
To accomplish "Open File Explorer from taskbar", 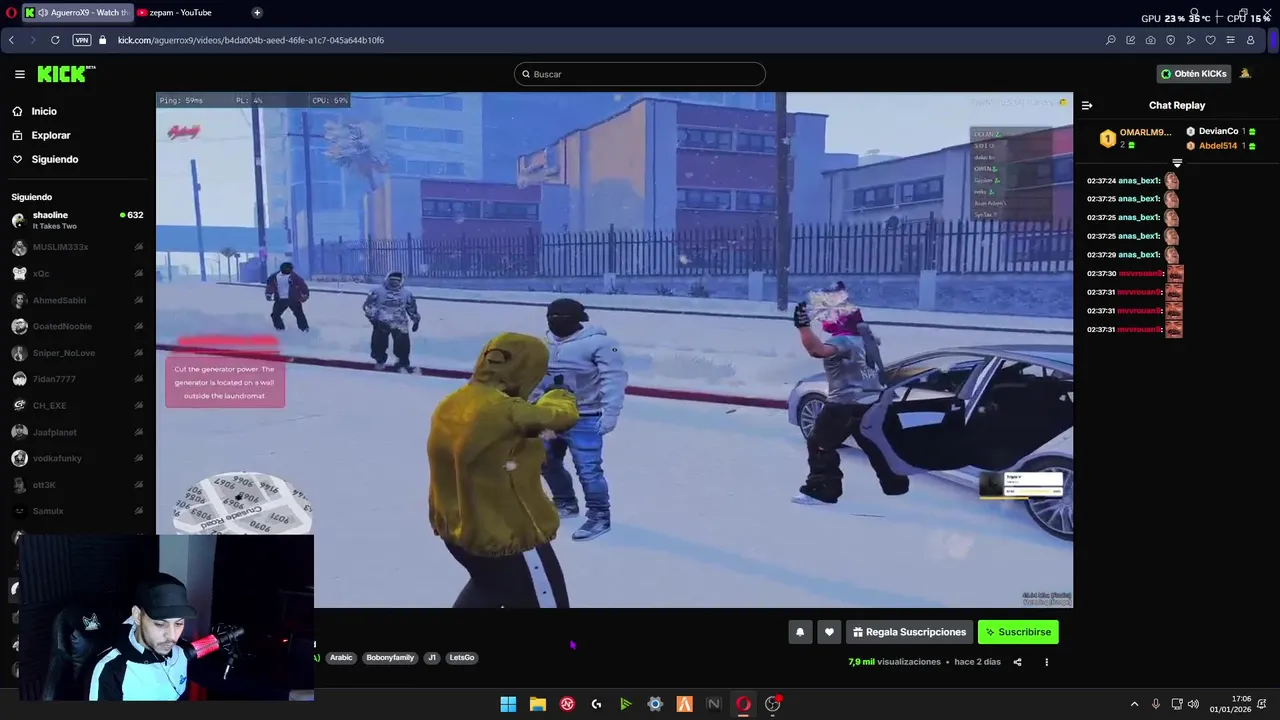I will click(x=537, y=704).
